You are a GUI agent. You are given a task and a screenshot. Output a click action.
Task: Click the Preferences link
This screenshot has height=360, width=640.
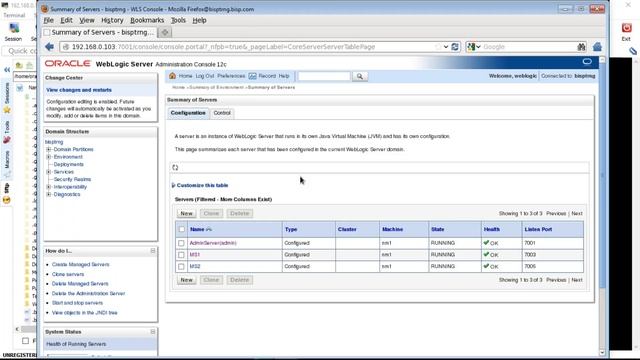[231, 76]
